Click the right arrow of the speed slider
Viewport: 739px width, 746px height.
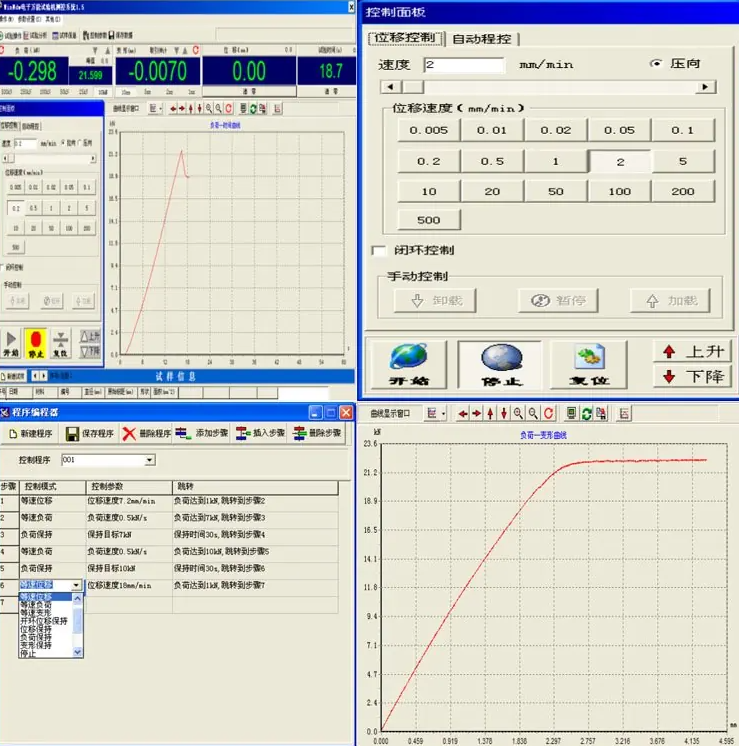point(707,87)
